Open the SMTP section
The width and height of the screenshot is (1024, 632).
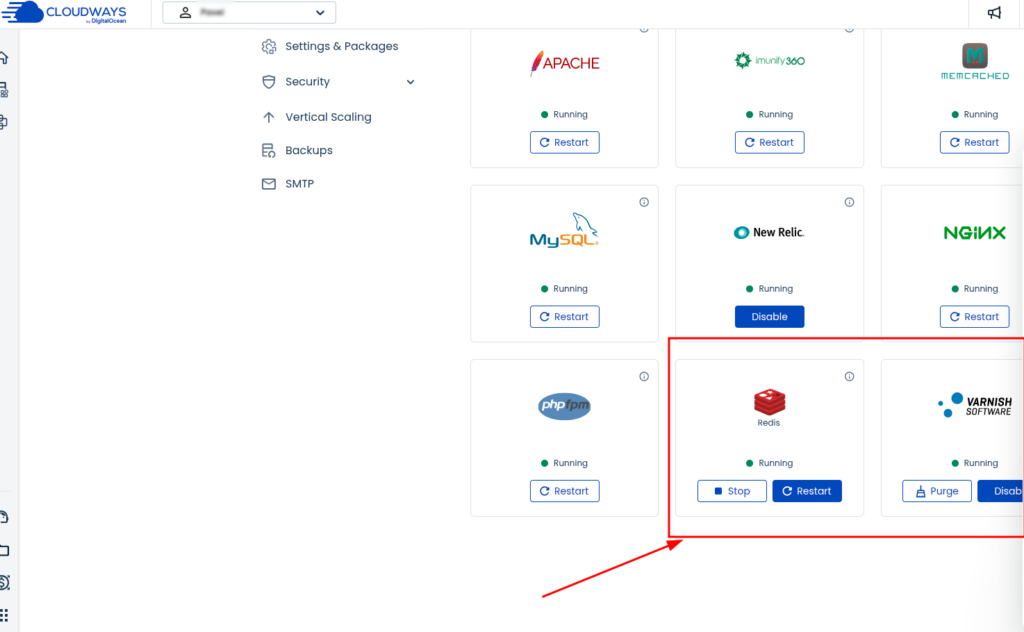pos(299,183)
